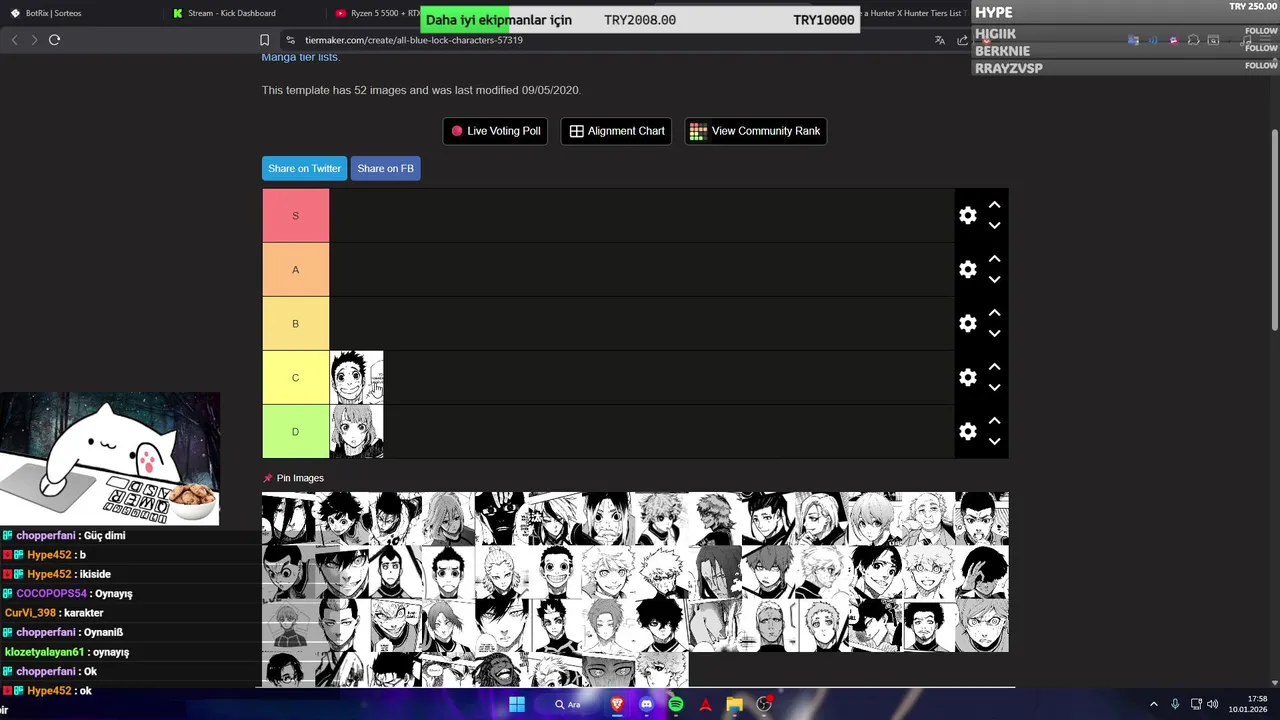
Task: Open Windows Start menu
Action: (517, 704)
